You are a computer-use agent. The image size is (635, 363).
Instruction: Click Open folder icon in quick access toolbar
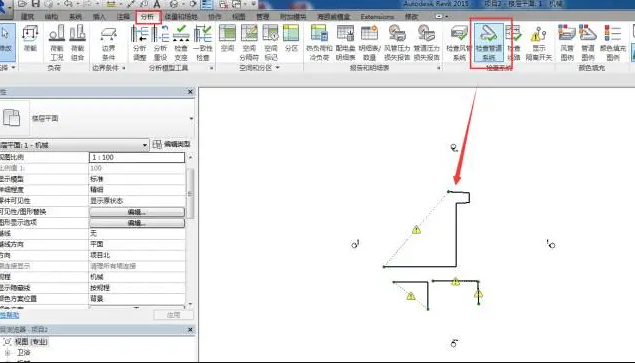pyautogui.click(x=23, y=4)
